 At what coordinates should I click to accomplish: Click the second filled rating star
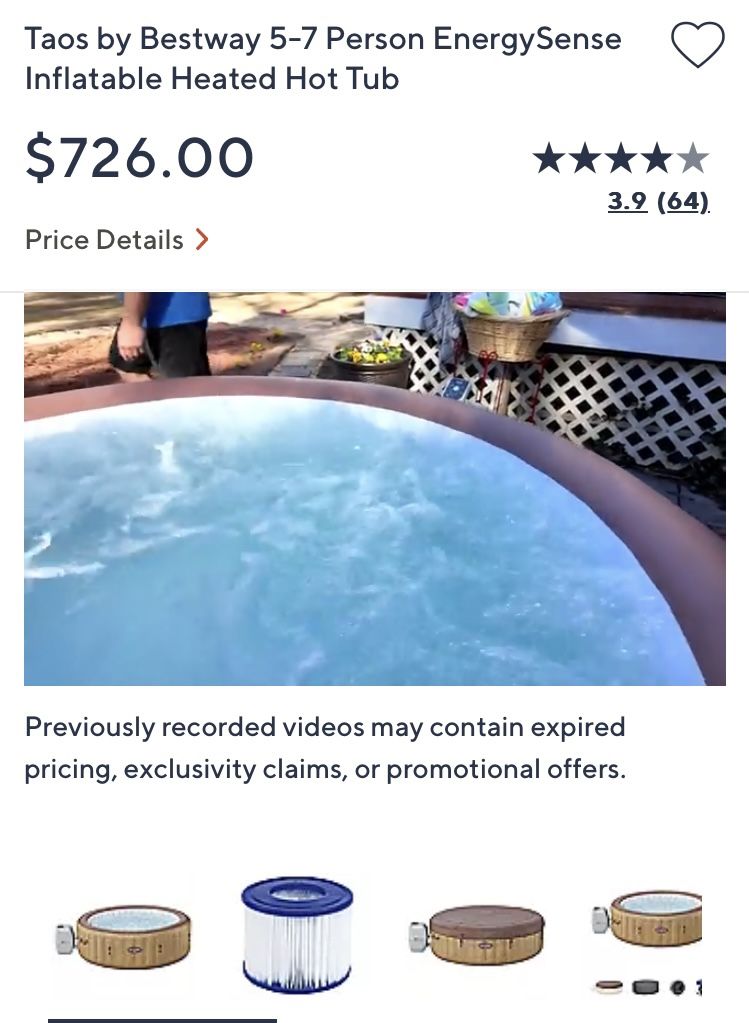point(585,158)
